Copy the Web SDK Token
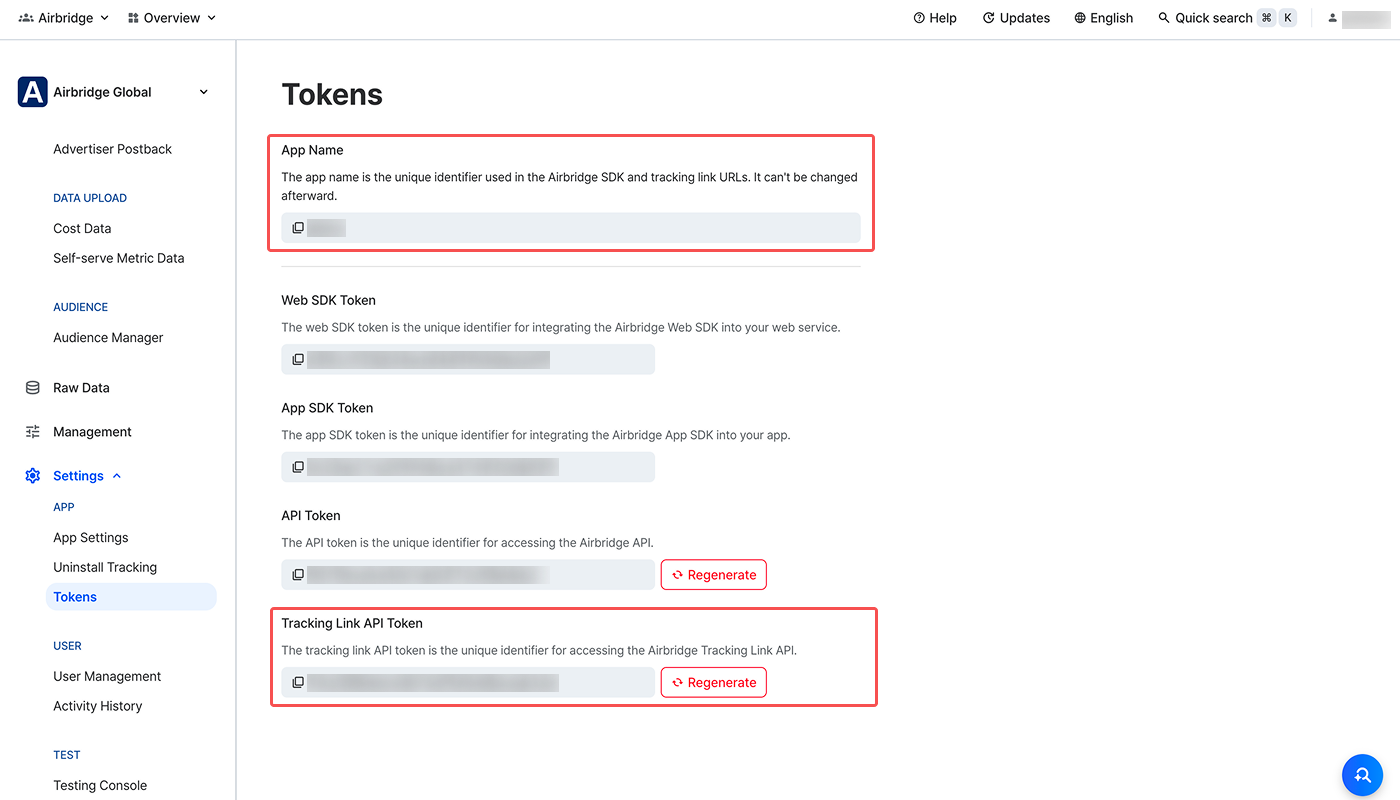The image size is (1400, 800). coord(298,359)
